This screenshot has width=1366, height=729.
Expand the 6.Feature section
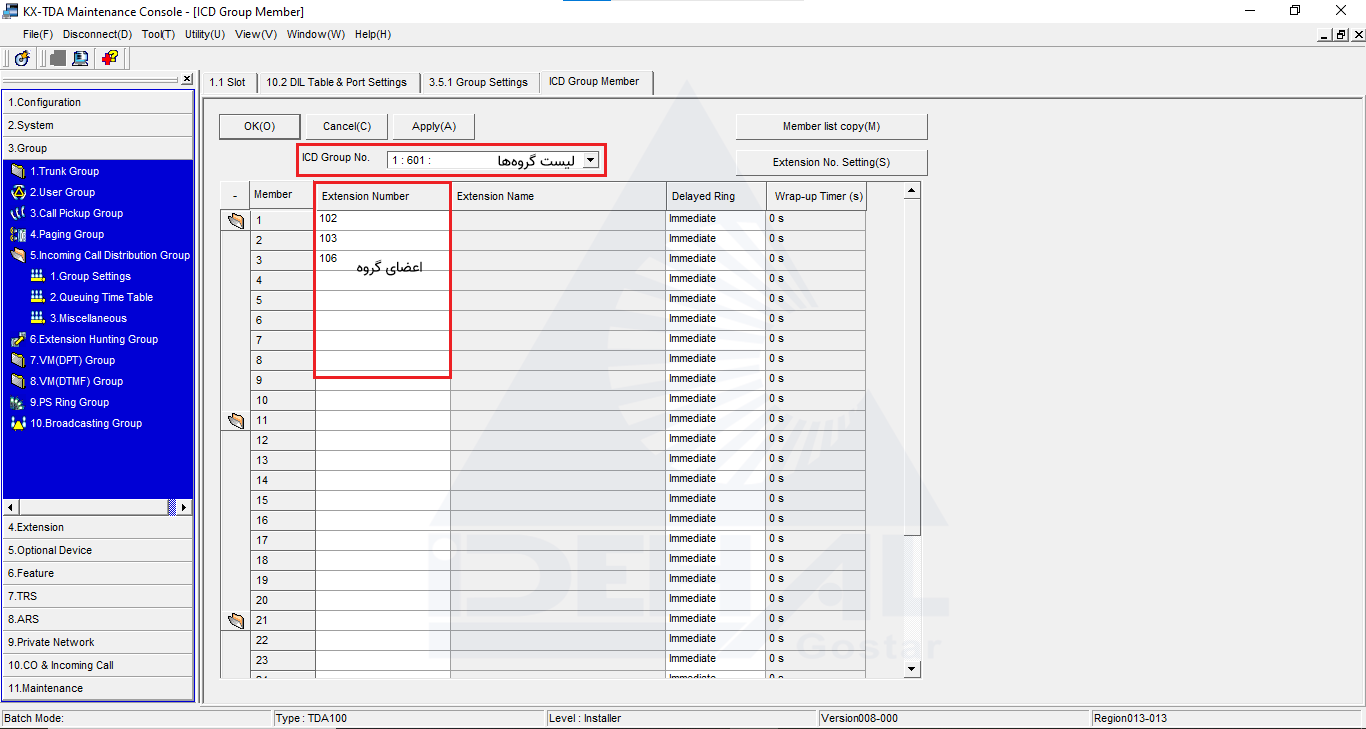98,573
